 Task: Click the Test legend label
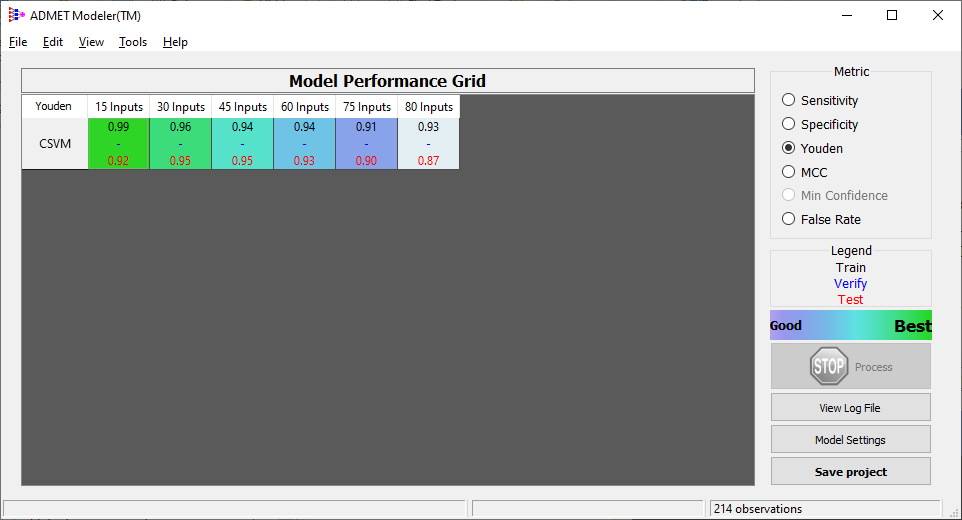coord(850,299)
